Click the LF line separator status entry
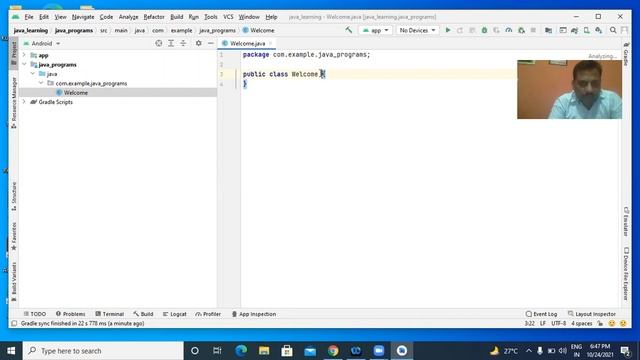Screen dimensions: 640x360 point(543,323)
